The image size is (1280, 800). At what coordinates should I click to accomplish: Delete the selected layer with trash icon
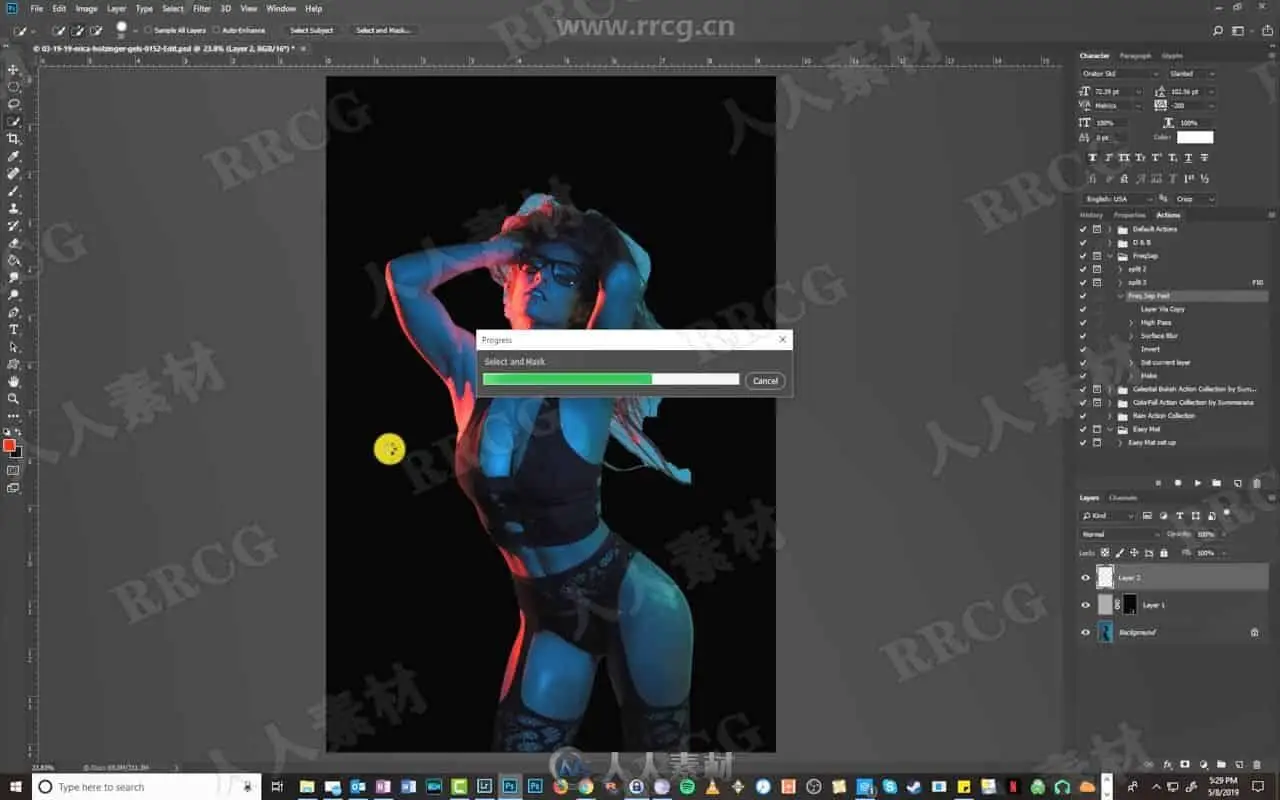pos(1256,764)
